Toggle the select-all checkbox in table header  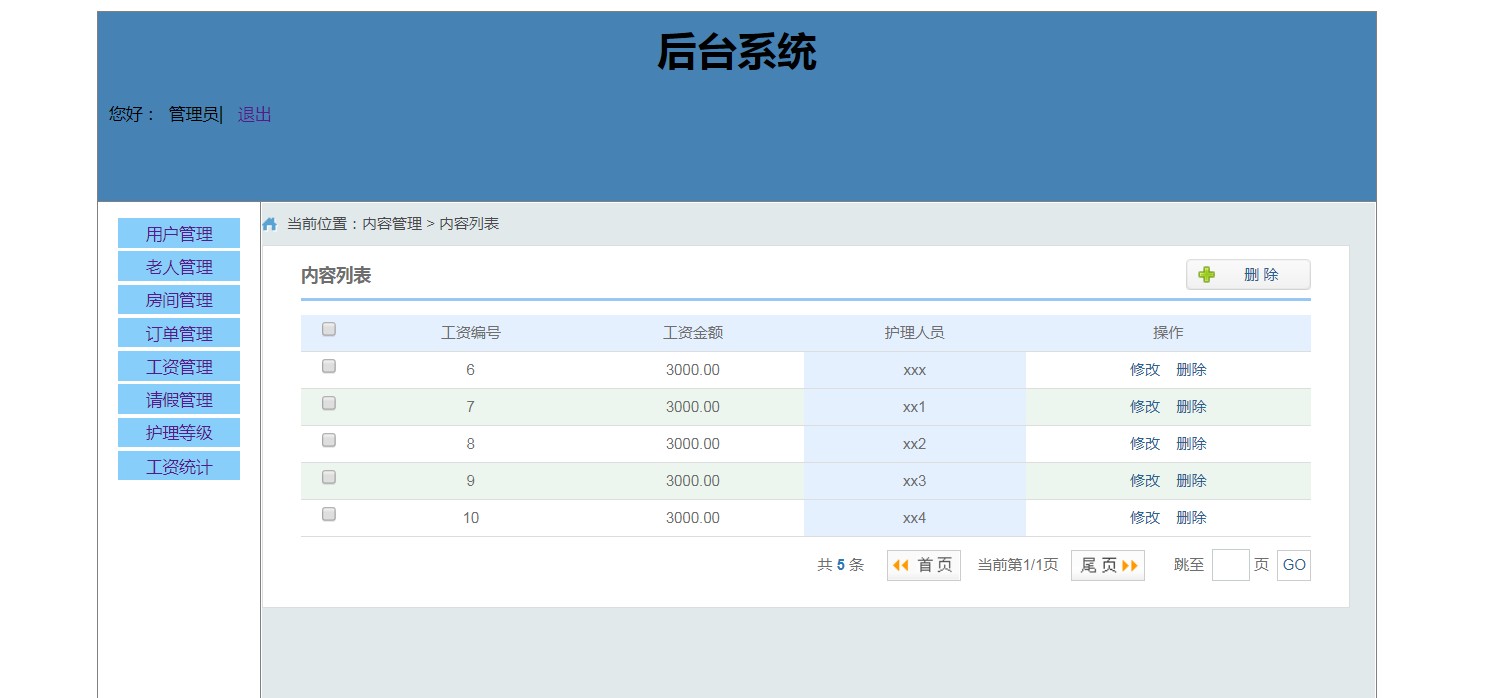pos(329,330)
